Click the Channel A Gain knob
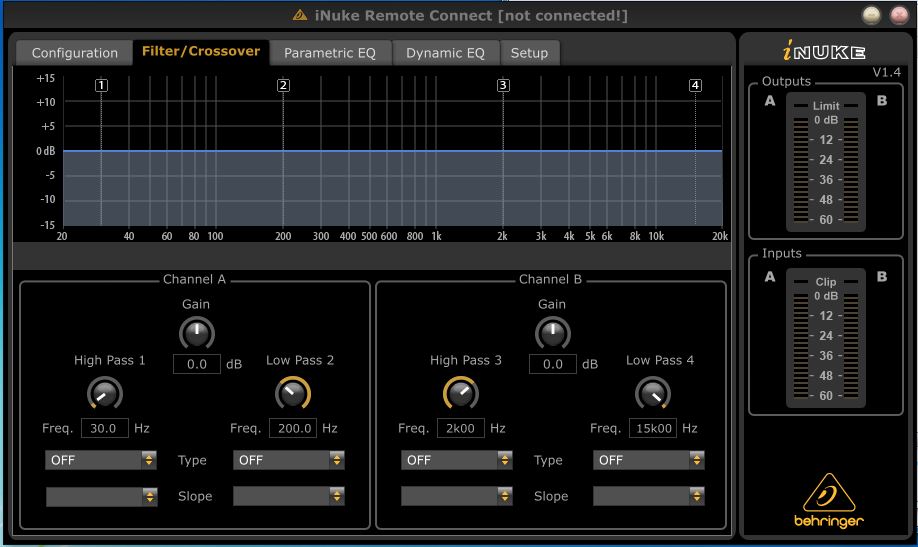Screen dimensions: 918x547 pos(196,333)
